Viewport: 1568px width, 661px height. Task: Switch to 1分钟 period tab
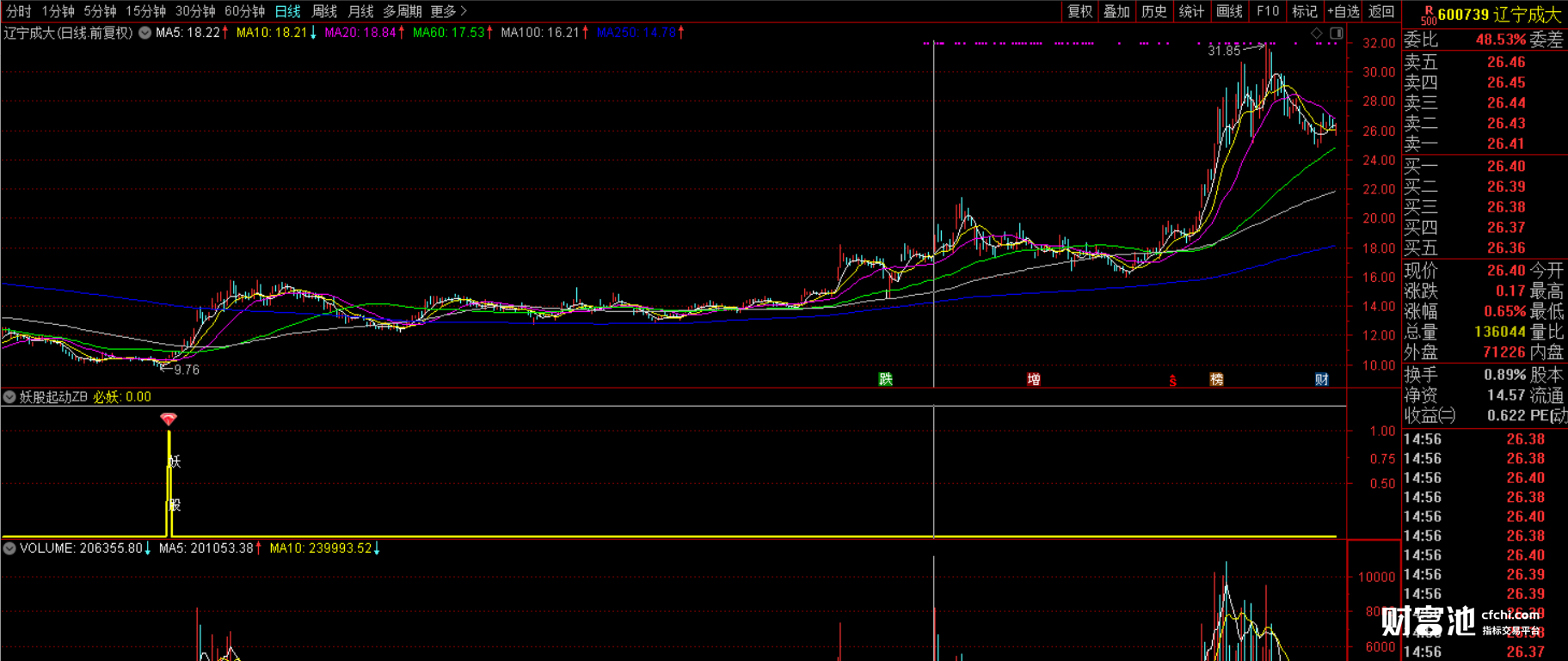pos(58,11)
